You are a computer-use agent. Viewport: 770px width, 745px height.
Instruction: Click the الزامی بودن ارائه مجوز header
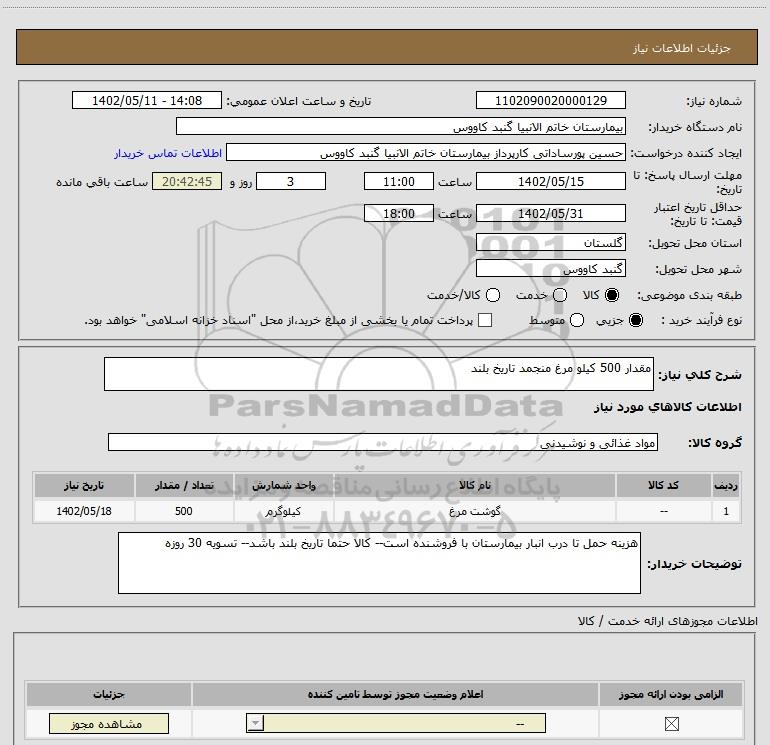point(671,694)
